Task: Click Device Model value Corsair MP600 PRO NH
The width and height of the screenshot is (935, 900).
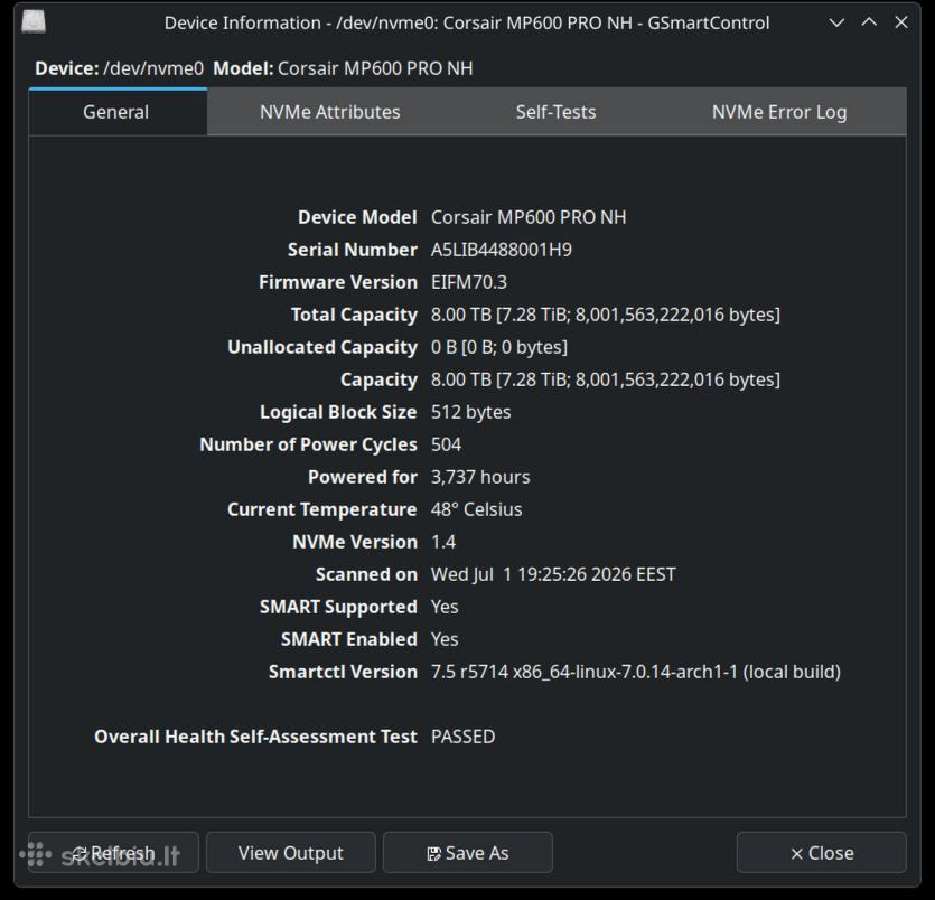Action: click(528, 217)
